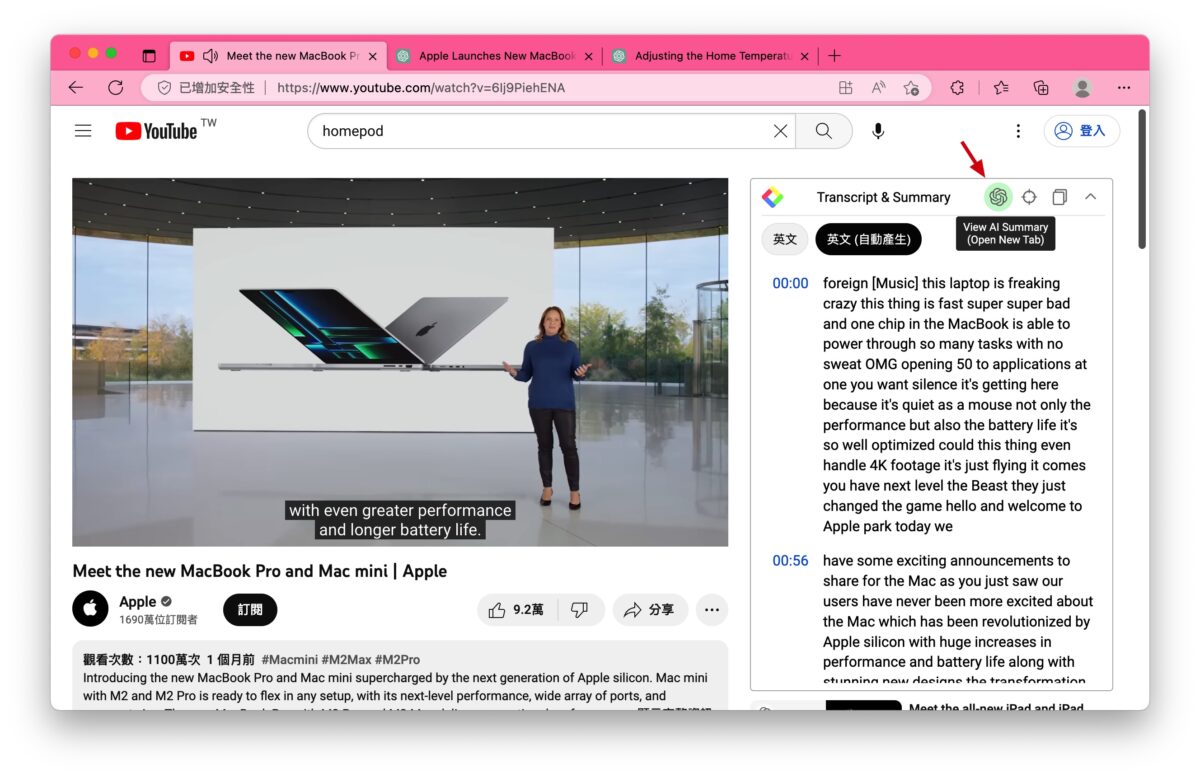This screenshot has height=777, width=1200.
Task: Click the page vertical scrollbar
Action: tap(1142, 180)
